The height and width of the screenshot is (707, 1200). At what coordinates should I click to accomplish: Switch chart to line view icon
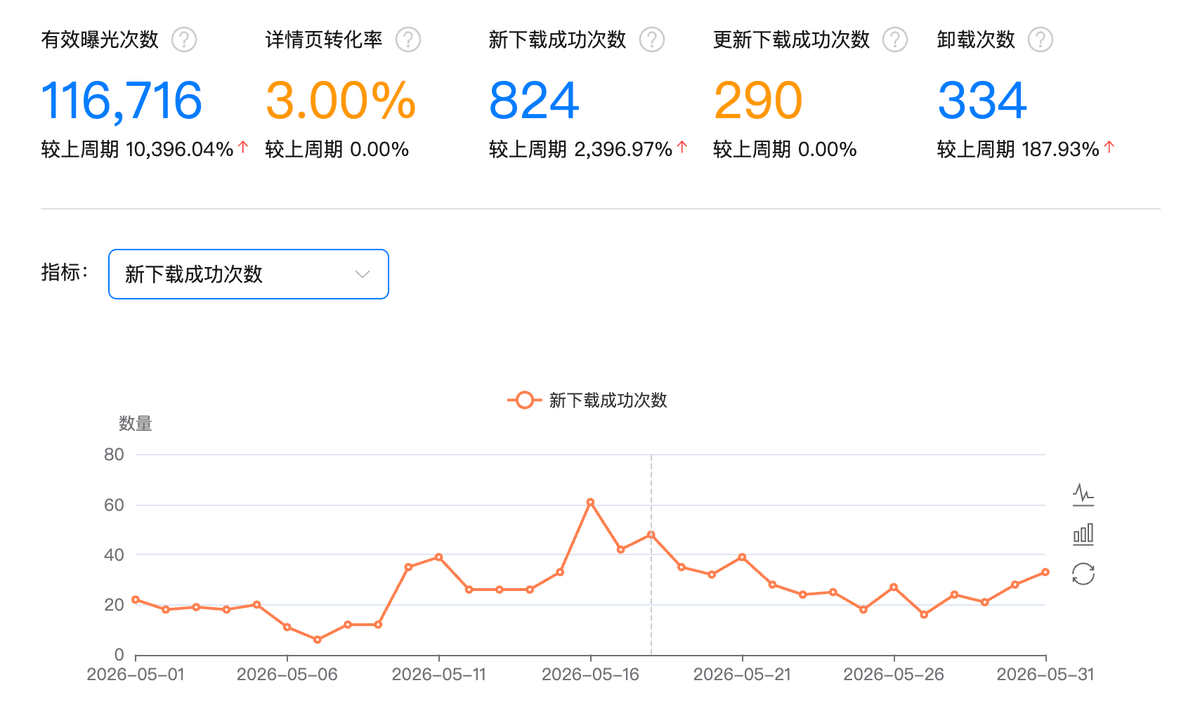pos(1083,494)
